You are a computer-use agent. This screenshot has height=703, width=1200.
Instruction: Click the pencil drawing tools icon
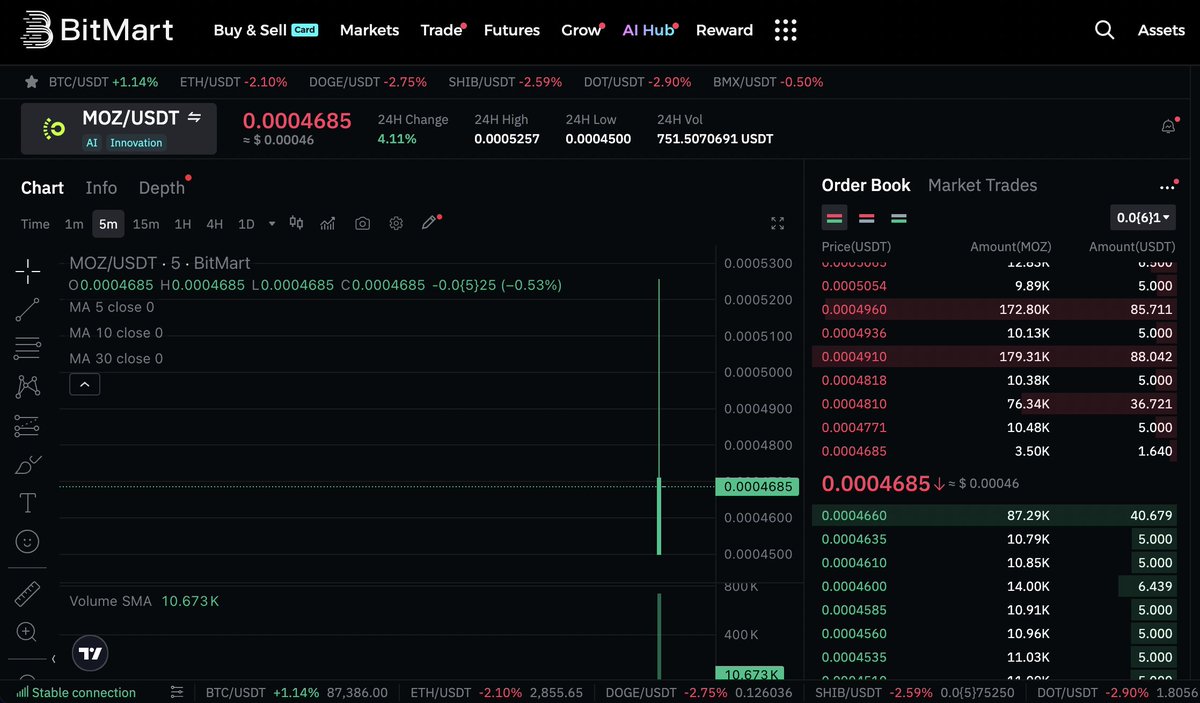pos(429,223)
